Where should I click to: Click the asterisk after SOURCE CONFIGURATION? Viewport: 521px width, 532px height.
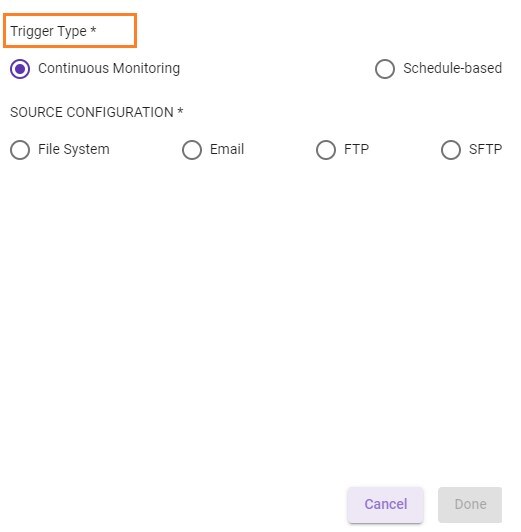[180, 111]
